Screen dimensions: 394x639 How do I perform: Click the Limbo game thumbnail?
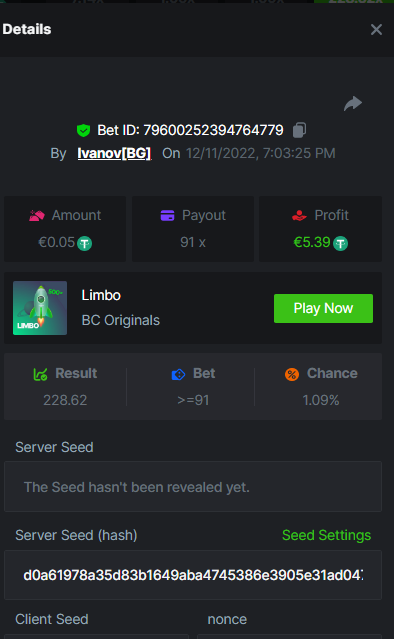(40, 308)
